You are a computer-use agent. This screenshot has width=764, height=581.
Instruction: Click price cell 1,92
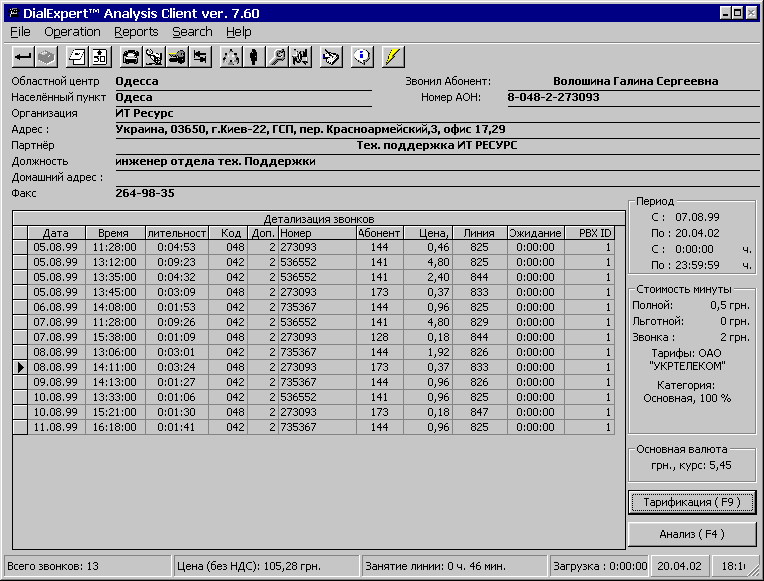click(x=428, y=352)
